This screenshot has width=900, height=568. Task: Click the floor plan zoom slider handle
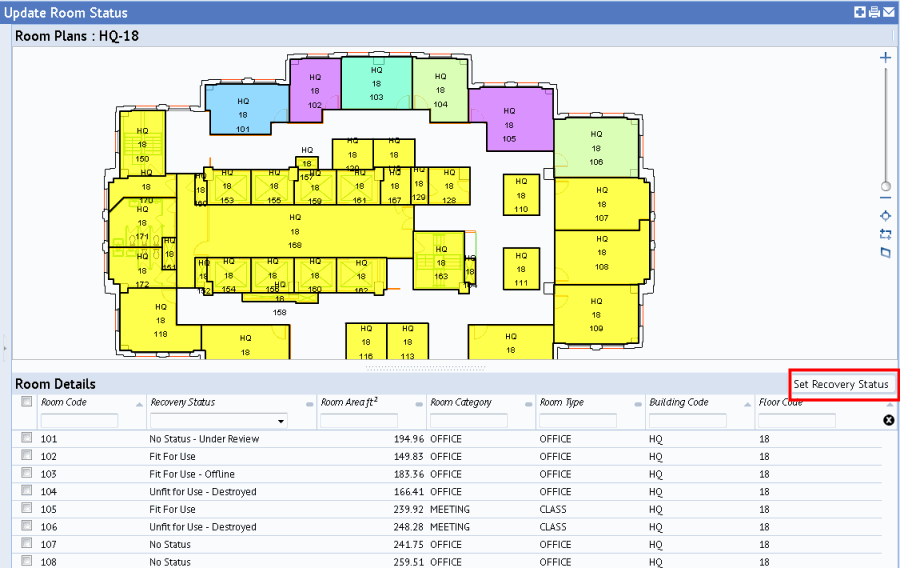point(885,186)
